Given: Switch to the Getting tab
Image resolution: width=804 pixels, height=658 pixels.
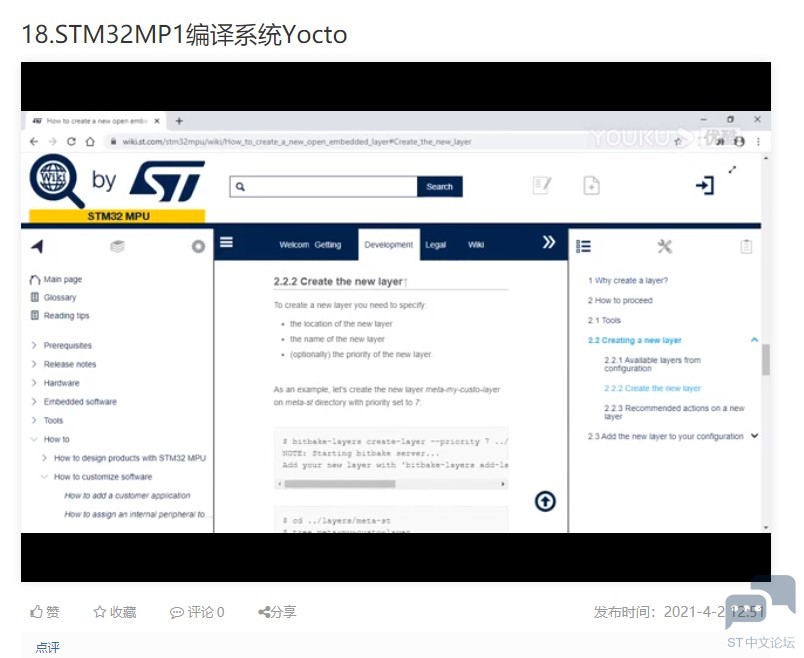Looking at the screenshot, I should [328, 245].
